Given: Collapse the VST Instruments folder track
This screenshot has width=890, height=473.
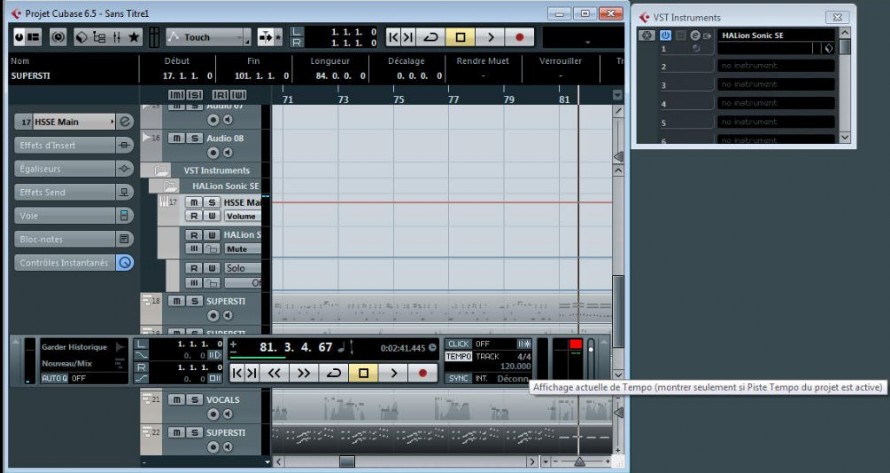Looking at the screenshot, I should point(162,170).
